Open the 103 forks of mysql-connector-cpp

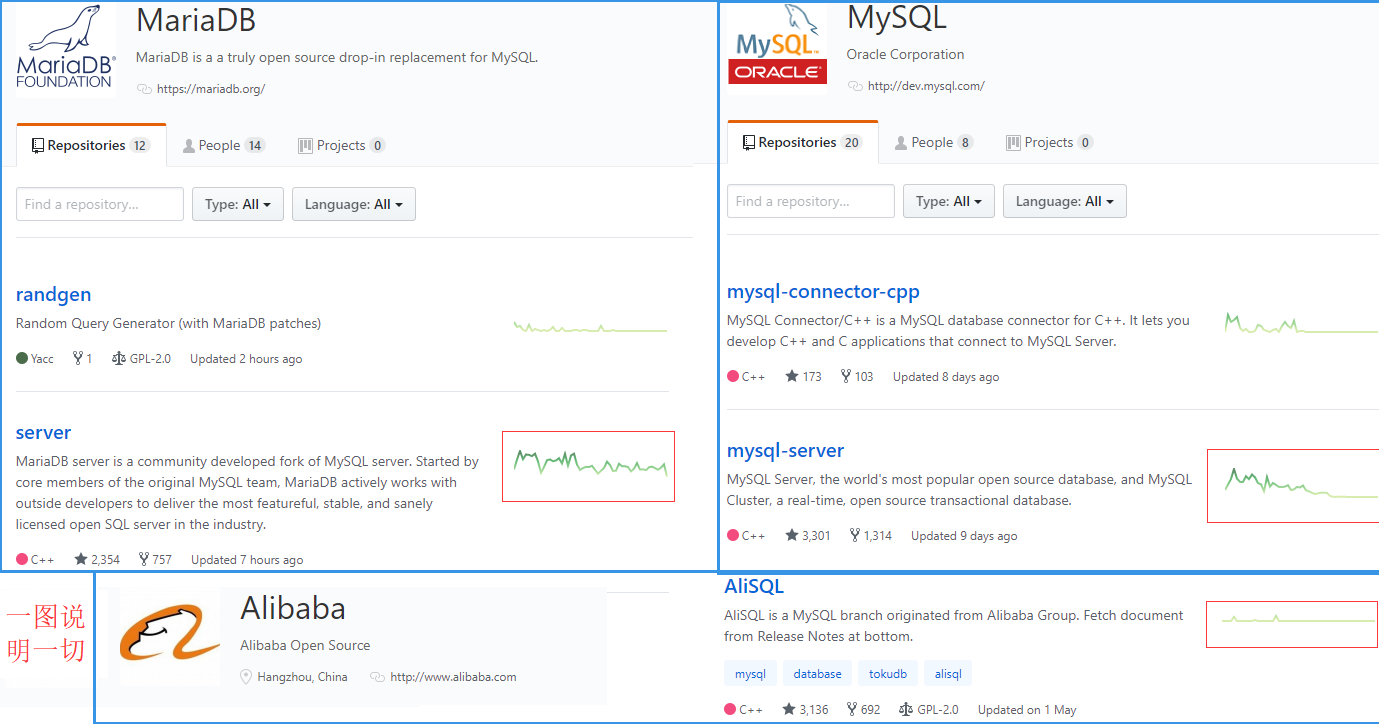coord(857,377)
